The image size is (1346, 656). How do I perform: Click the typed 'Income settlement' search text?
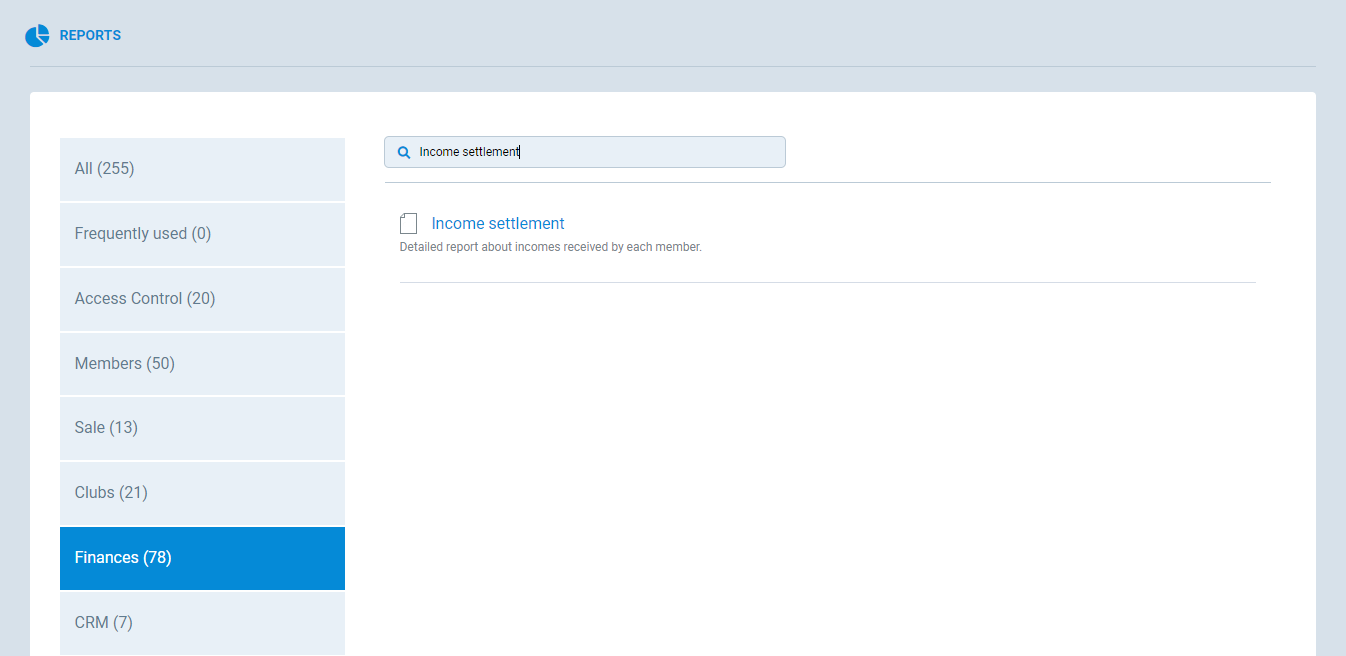click(469, 152)
